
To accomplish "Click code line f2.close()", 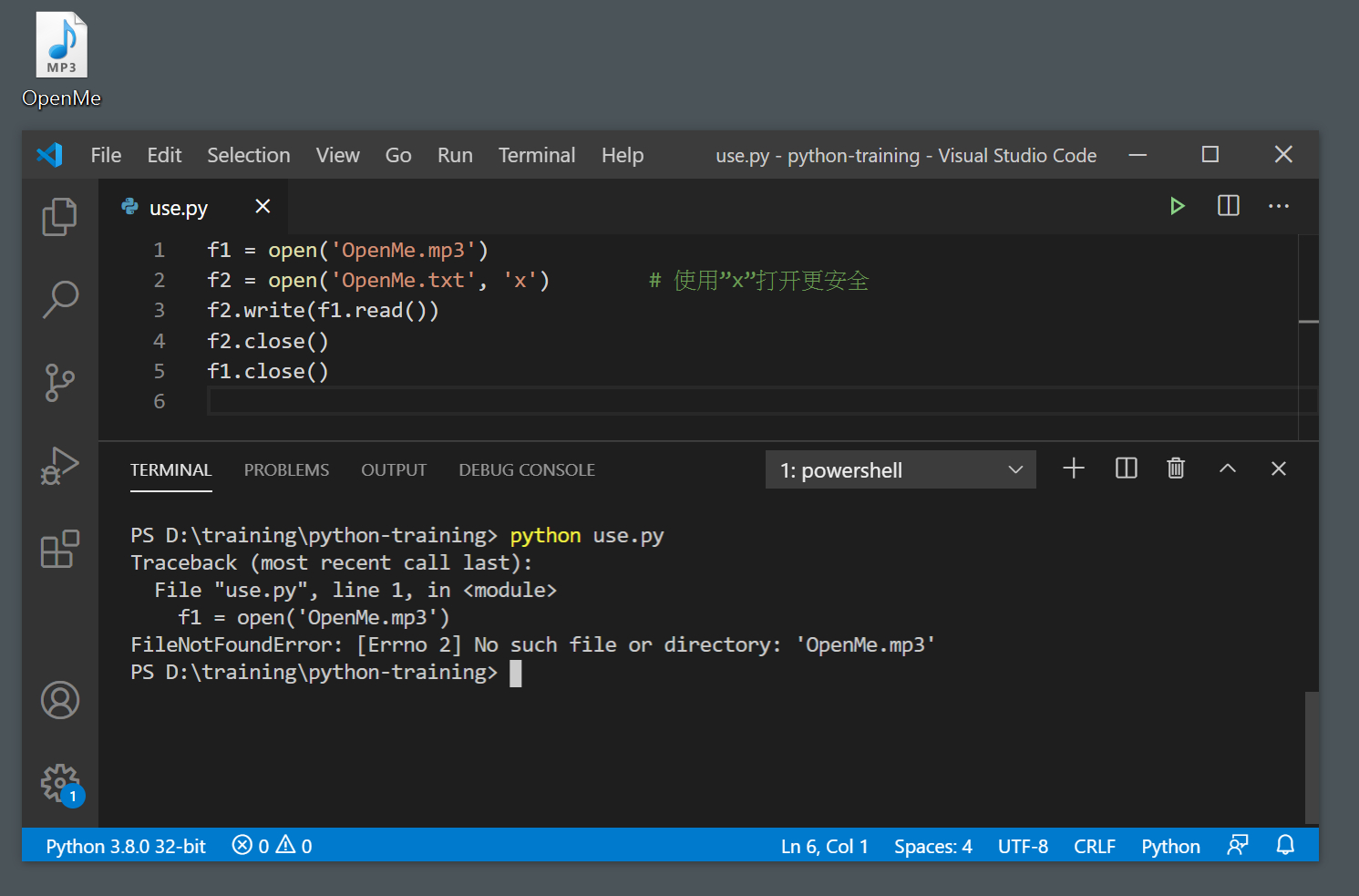I will 268,341.
